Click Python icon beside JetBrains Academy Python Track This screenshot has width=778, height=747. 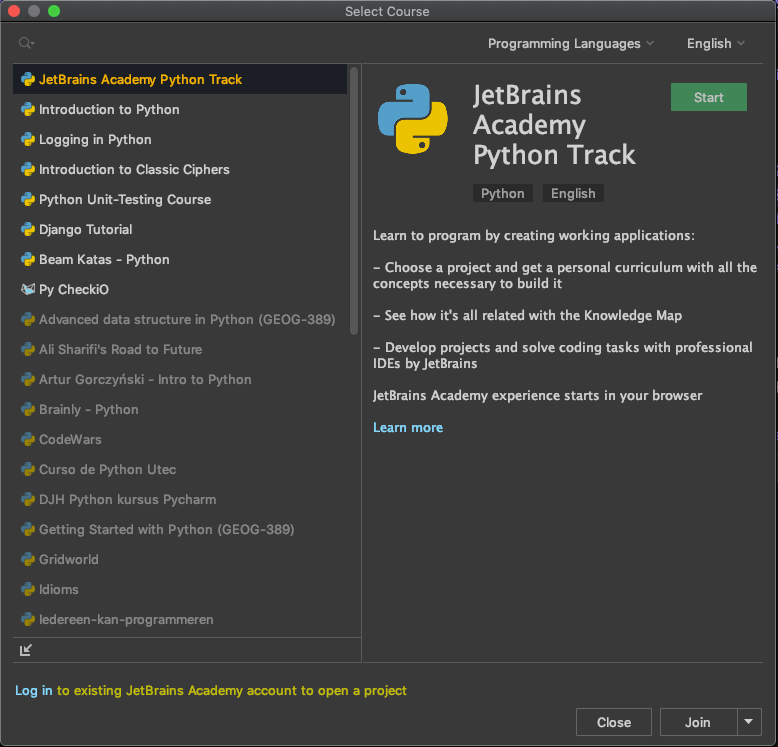point(28,79)
